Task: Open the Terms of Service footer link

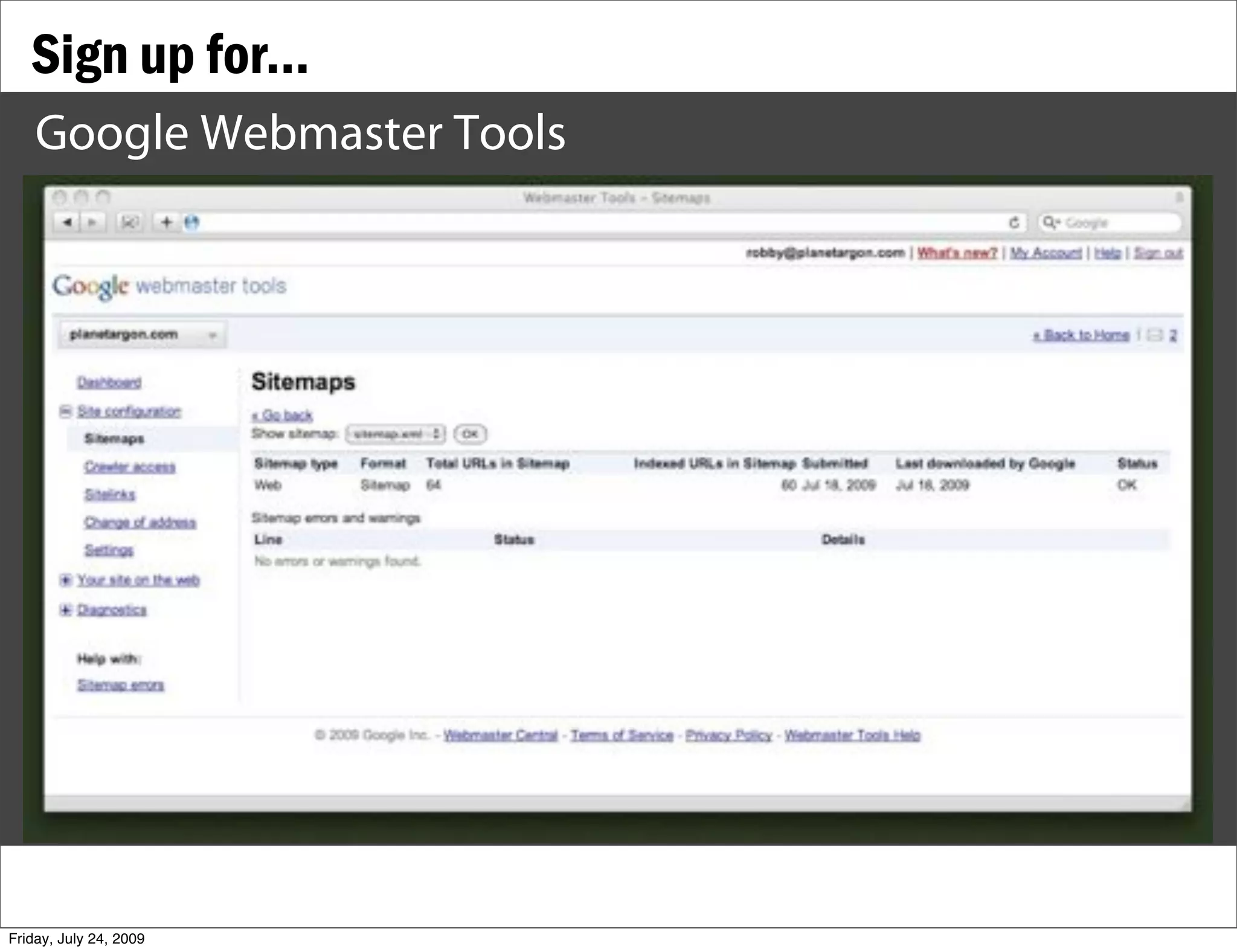Action: coord(622,735)
